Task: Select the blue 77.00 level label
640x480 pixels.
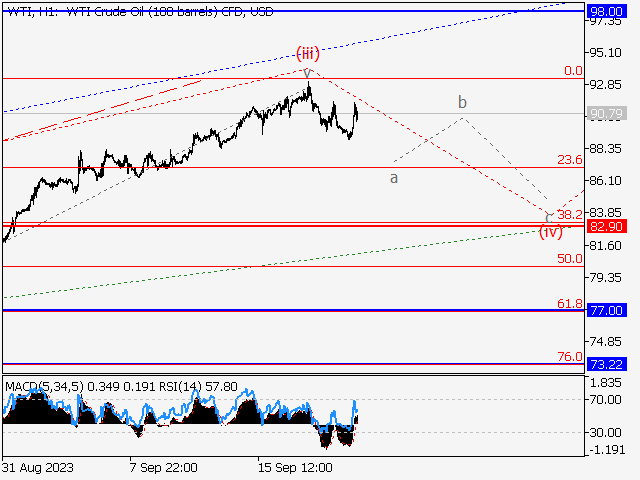Action: (x=607, y=311)
